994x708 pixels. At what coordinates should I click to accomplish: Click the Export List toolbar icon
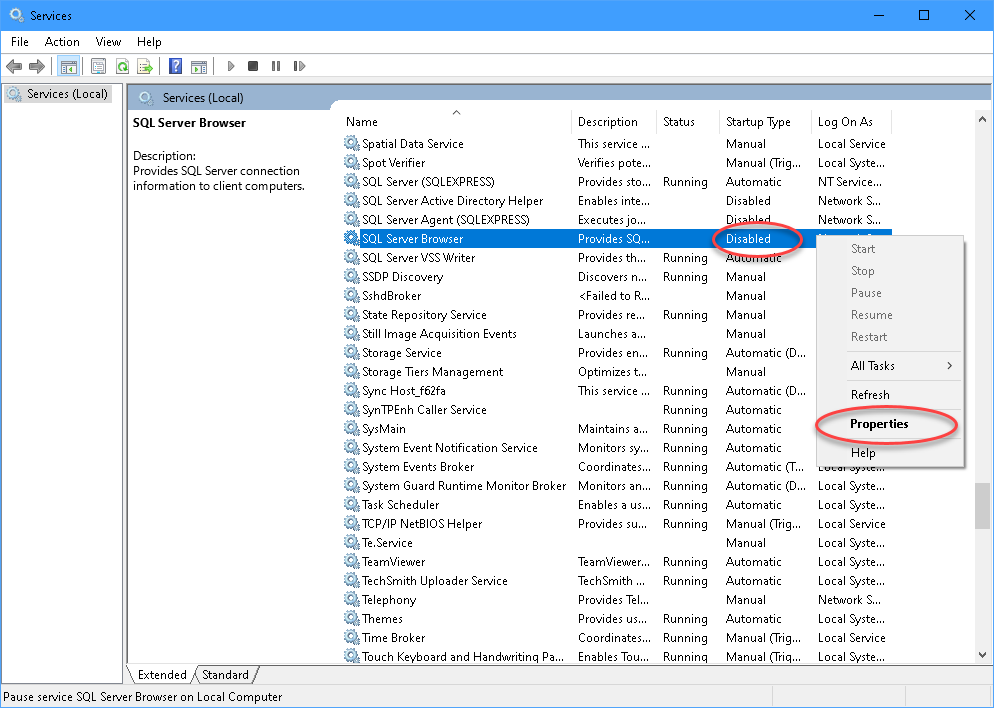click(x=145, y=66)
